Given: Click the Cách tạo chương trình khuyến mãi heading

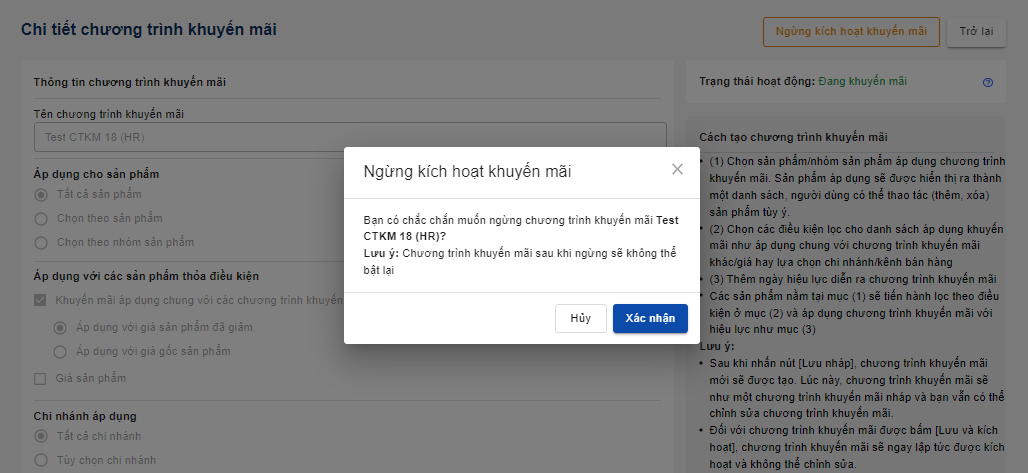Looking at the screenshot, I should [x=794, y=137].
